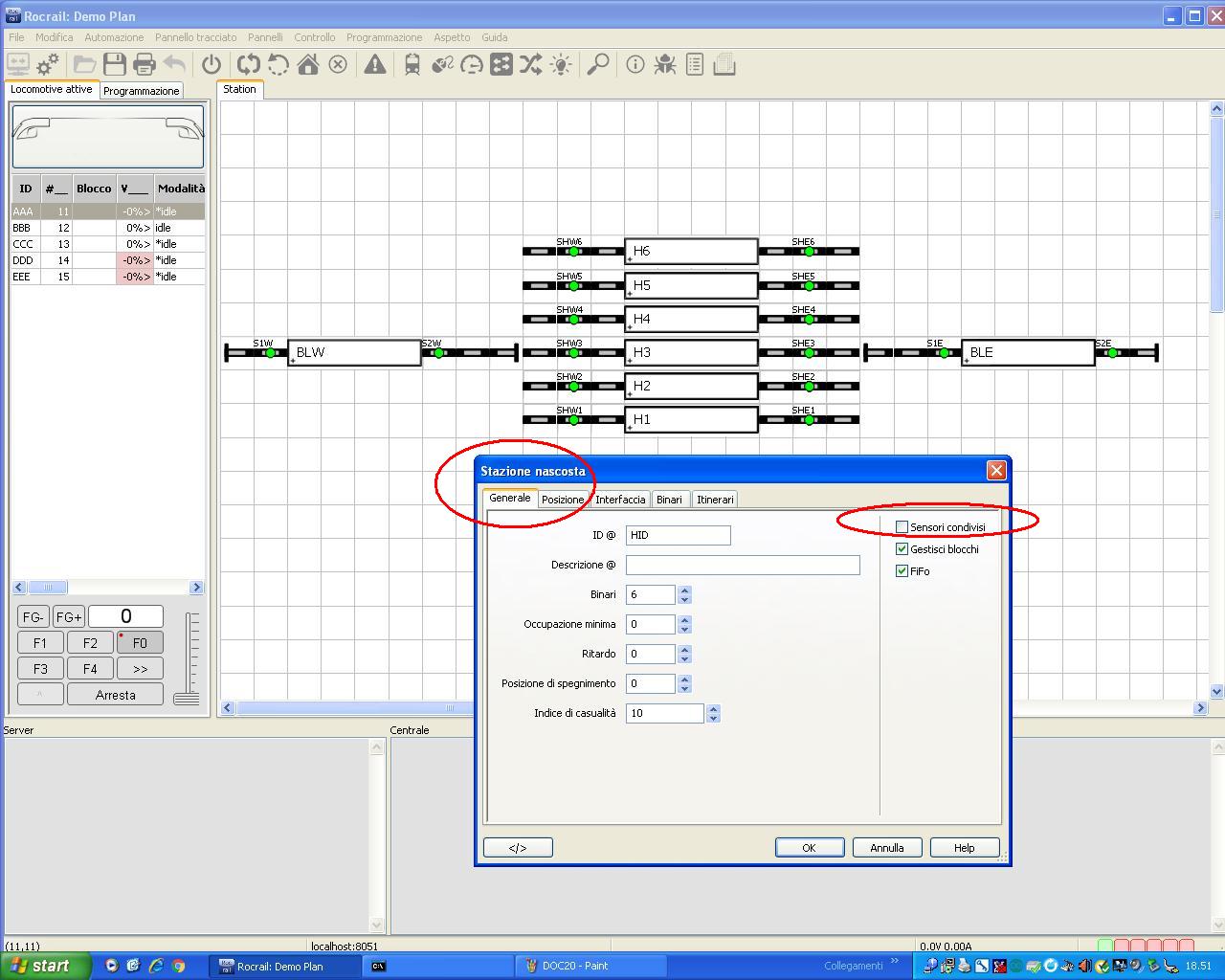
Task: Open the File menu
Action: 16,37
